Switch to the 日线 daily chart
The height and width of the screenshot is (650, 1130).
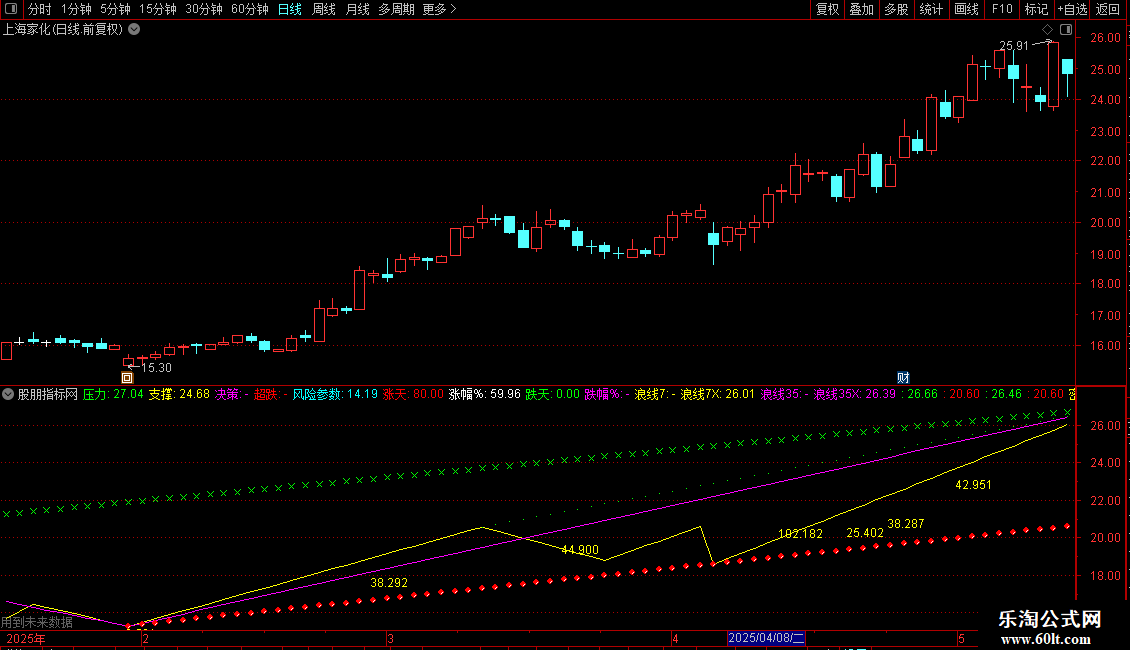[x=290, y=9]
